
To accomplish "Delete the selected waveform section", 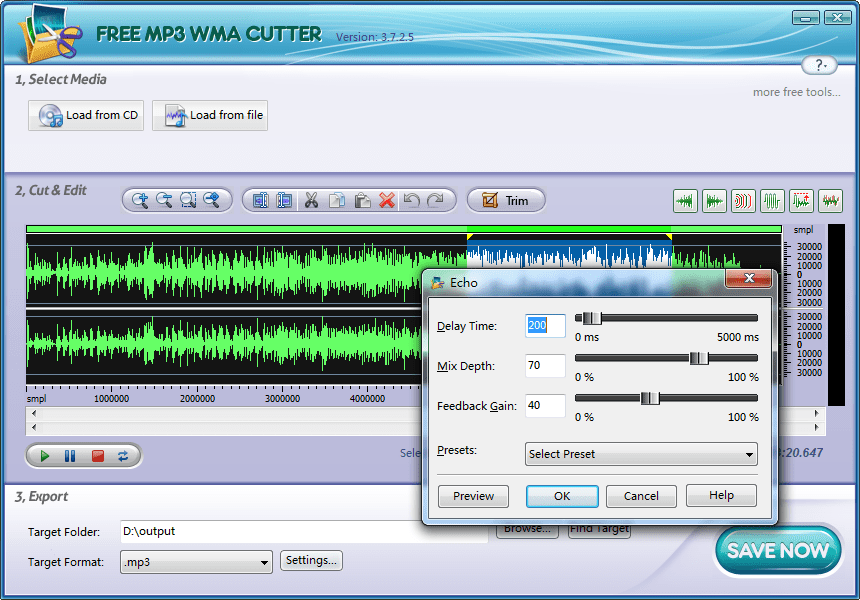I will pos(389,200).
